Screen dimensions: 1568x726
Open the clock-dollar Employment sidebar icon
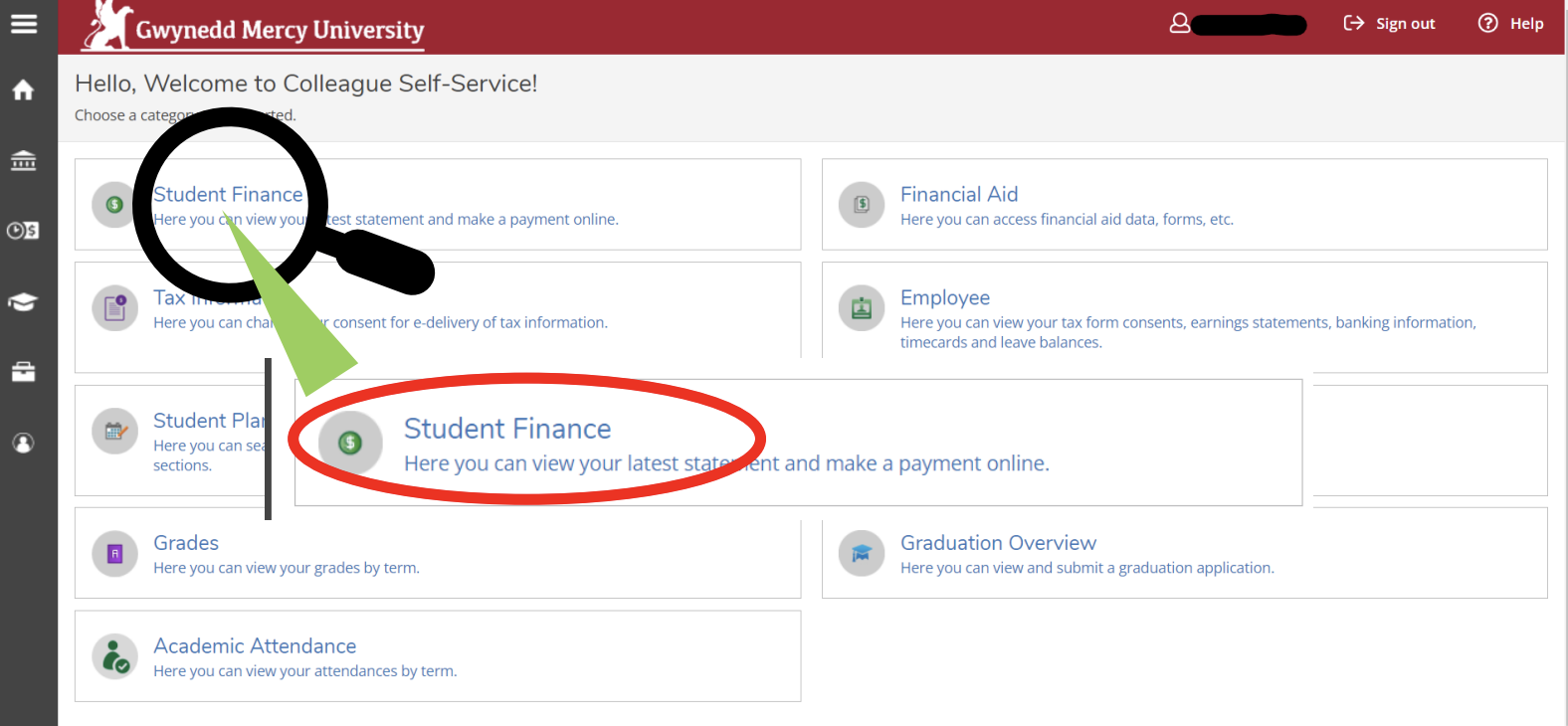[23, 231]
